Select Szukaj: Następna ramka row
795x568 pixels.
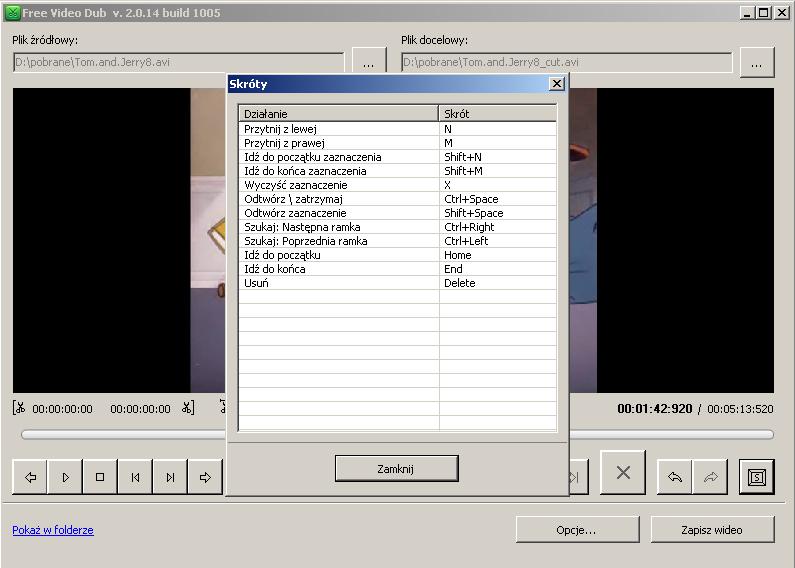pos(398,227)
